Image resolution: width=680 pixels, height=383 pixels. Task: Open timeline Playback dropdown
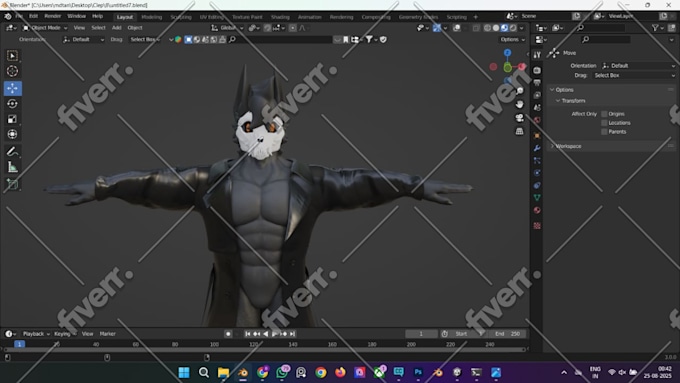click(x=36, y=334)
